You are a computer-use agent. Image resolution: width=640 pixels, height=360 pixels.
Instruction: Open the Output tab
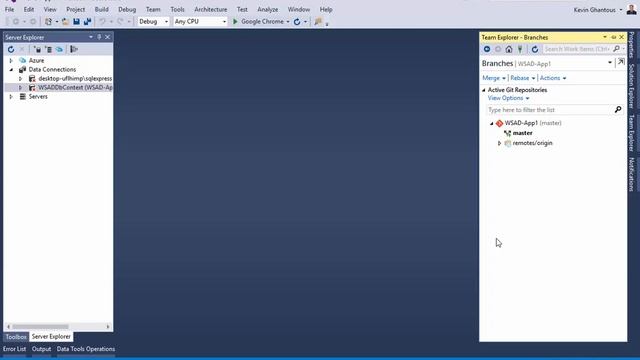tap(41, 349)
